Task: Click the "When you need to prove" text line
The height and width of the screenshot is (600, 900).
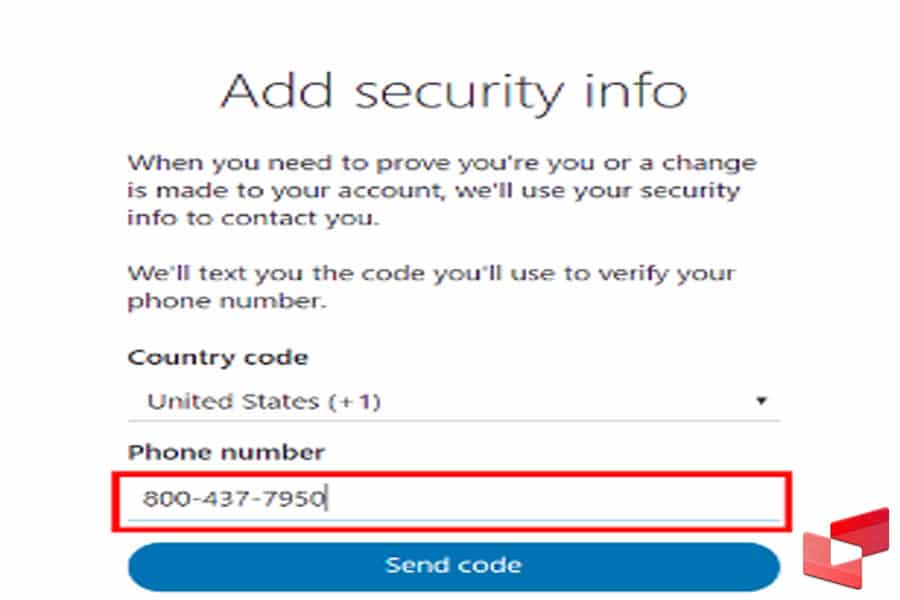Action: click(x=441, y=163)
